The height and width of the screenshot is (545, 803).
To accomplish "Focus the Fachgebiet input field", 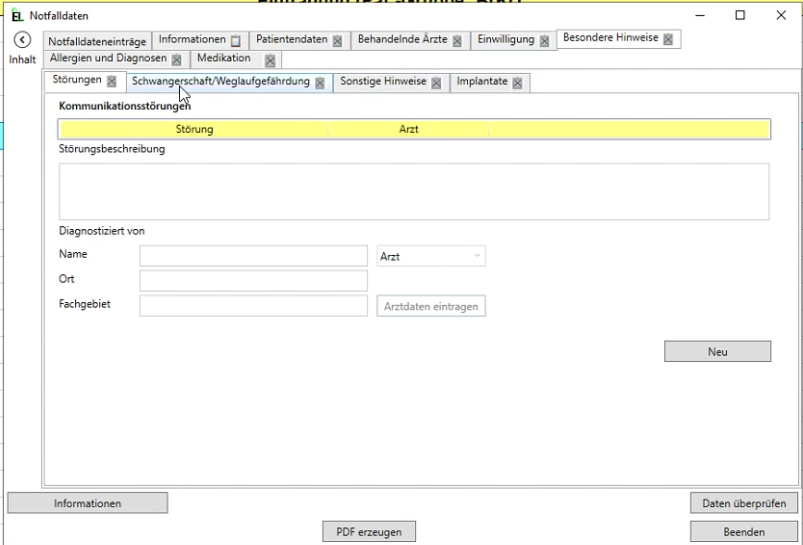I will (x=254, y=306).
